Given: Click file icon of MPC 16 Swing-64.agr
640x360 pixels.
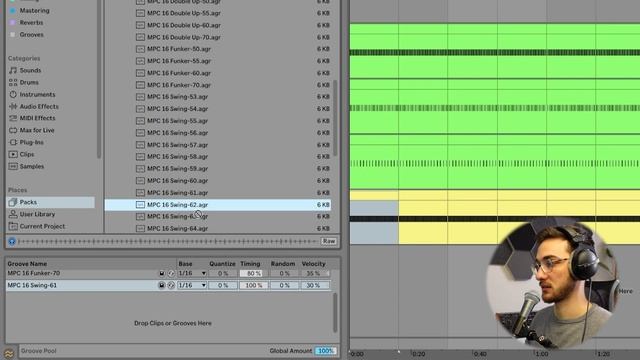Looking at the screenshot, I should pos(140,229).
